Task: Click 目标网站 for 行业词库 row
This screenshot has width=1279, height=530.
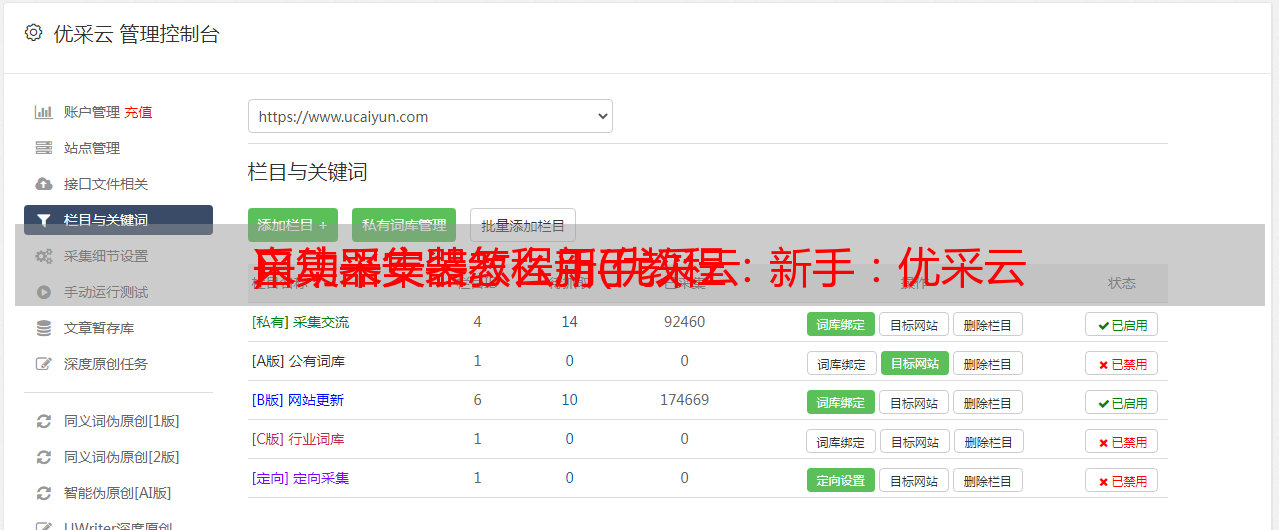Action: pyautogui.click(x=915, y=441)
